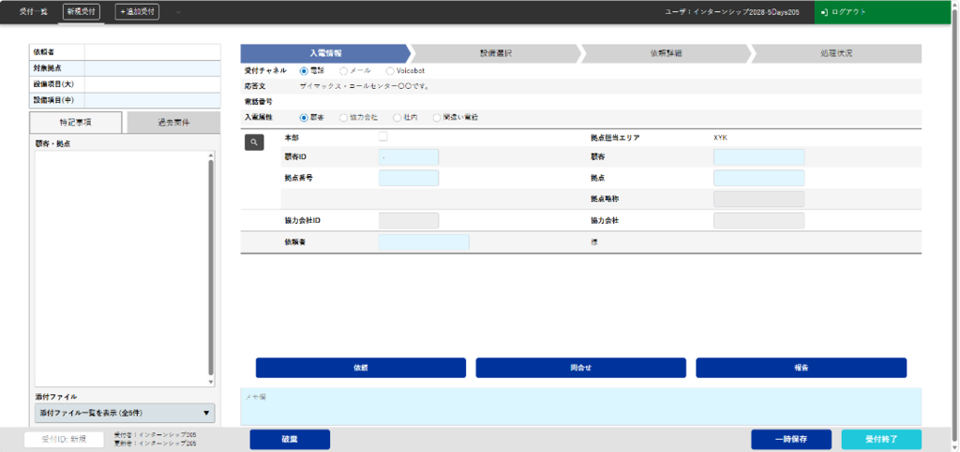This screenshot has width=960, height=452.
Task: Click the 設備項目(大) summary row
Action: click(x=125, y=85)
